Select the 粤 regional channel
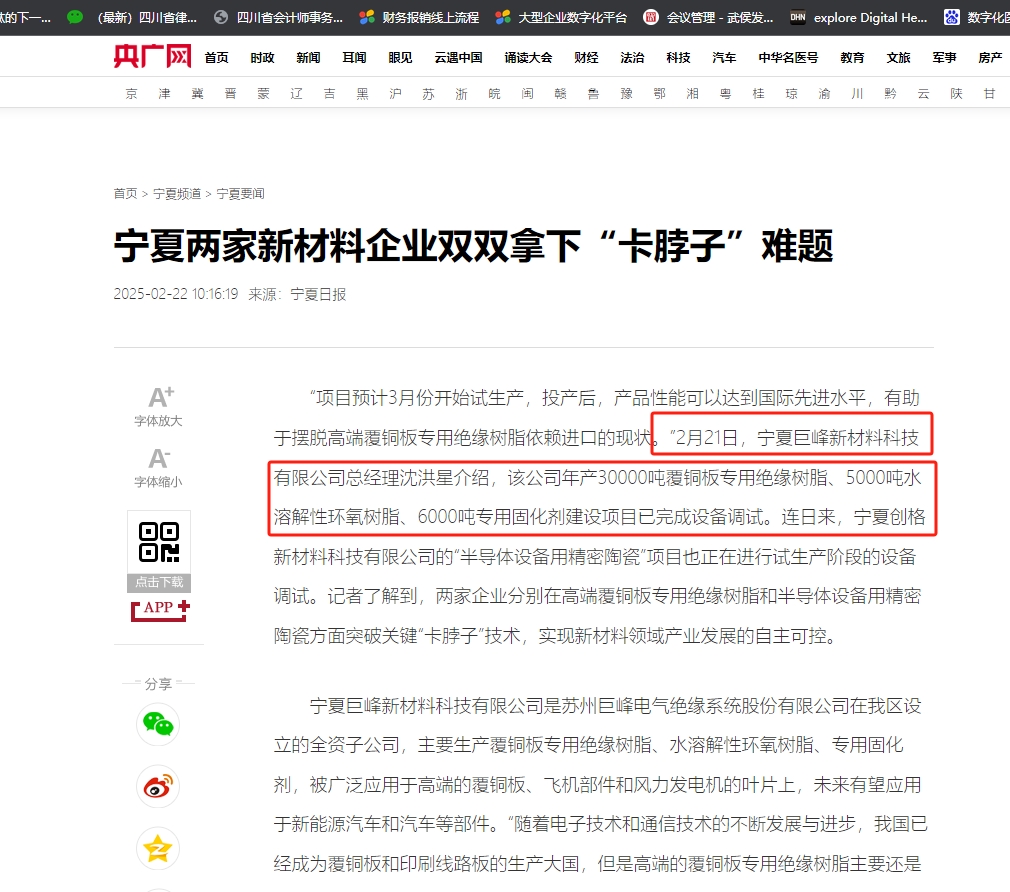The image size is (1010, 892). tap(725, 93)
